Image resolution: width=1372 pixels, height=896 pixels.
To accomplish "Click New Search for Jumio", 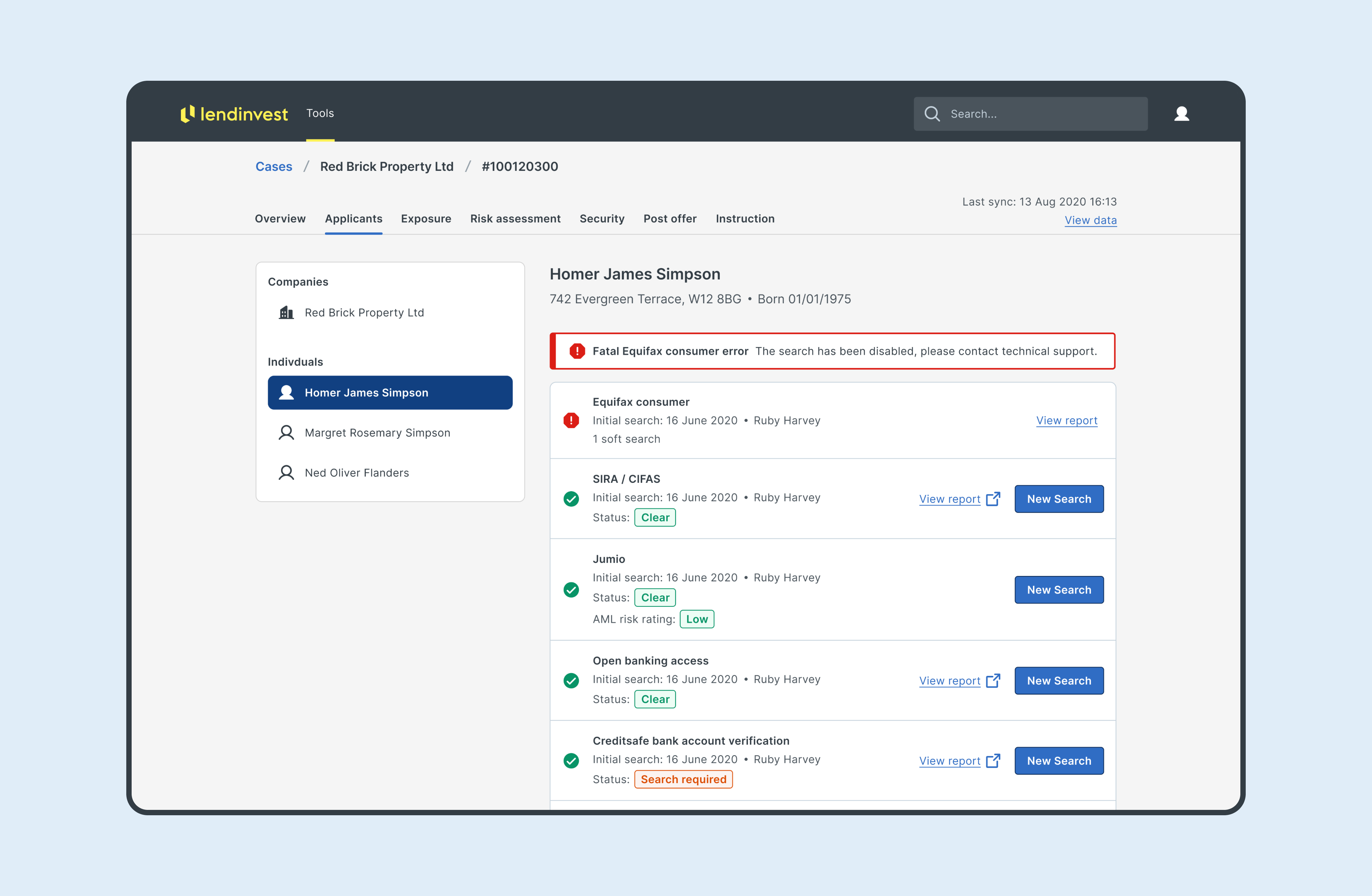I will [x=1058, y=590].
